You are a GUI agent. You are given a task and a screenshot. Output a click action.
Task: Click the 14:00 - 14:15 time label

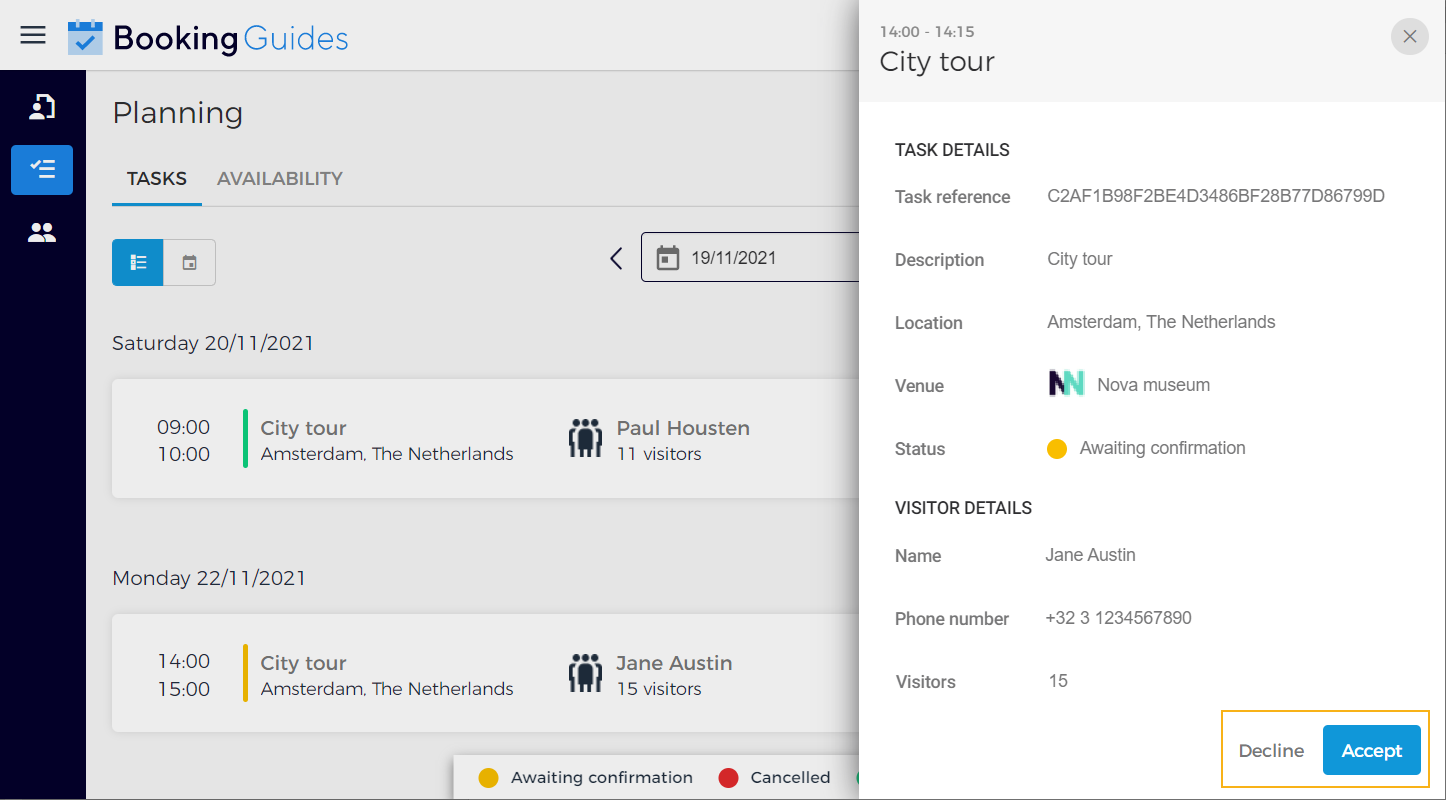(x=927, y=32)
